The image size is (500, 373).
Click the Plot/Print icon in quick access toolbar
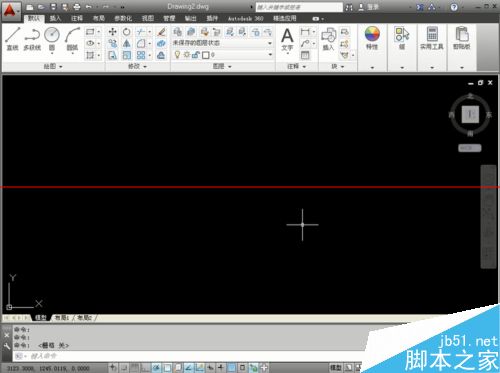pos(77,7)
